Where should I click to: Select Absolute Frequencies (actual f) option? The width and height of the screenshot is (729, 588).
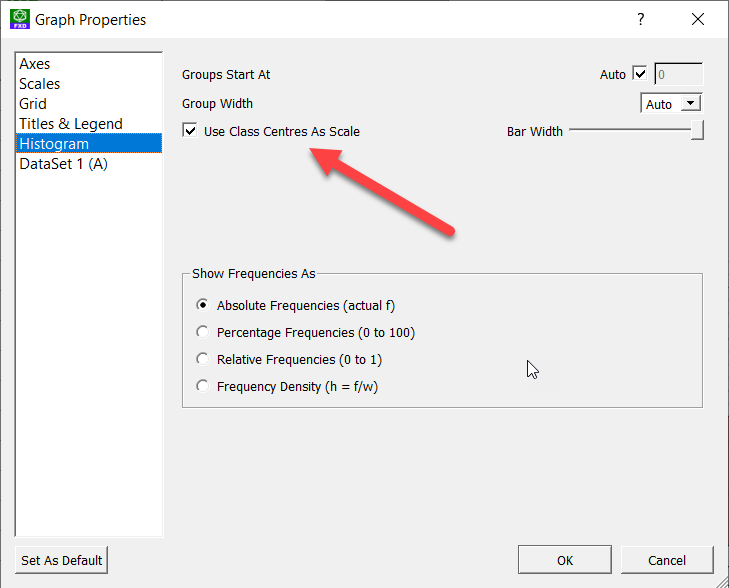203,306
